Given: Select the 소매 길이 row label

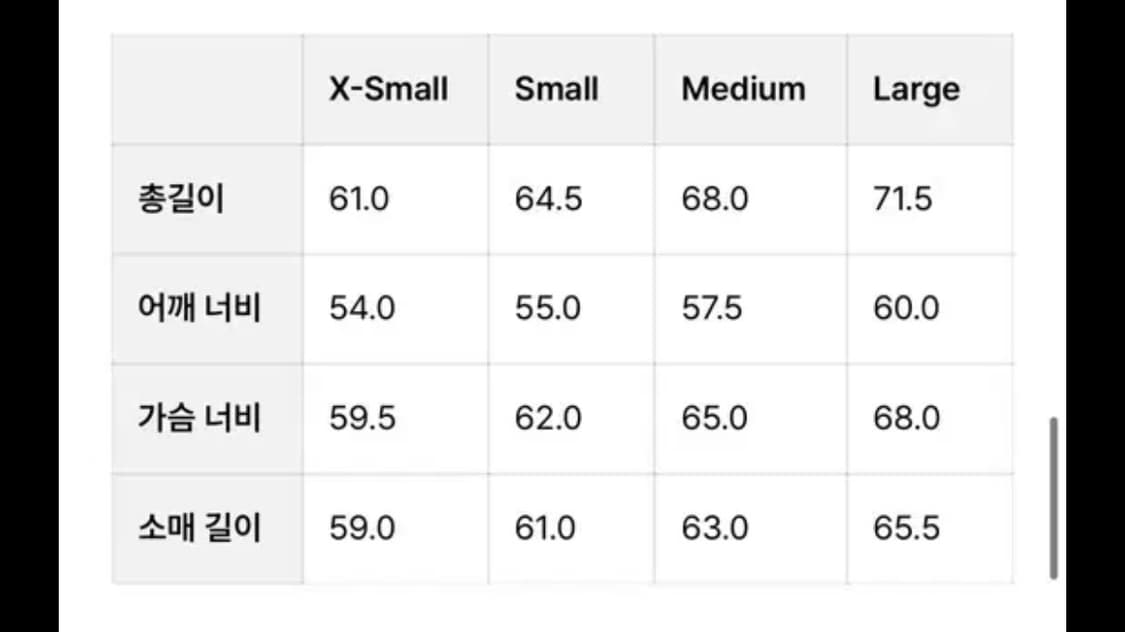Looking at the screenshot, I should pyautogui.click(x=199, y=527).
